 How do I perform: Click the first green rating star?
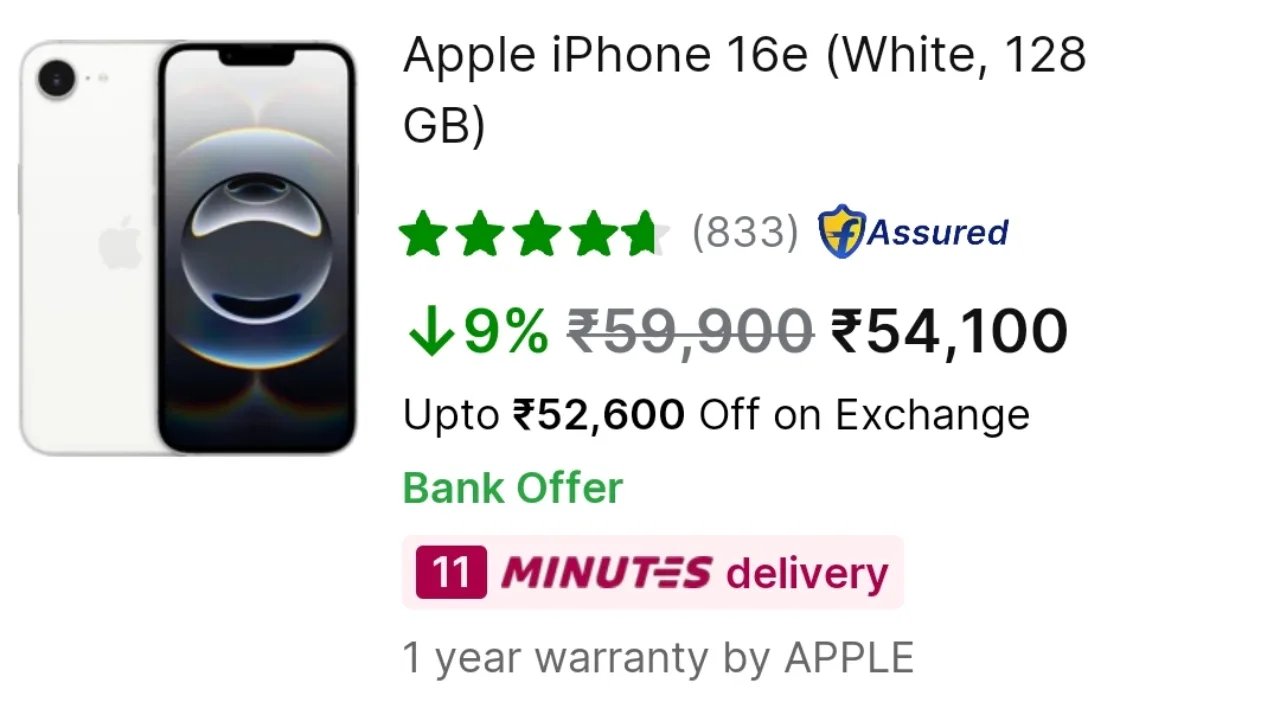[x=423, y=234]
